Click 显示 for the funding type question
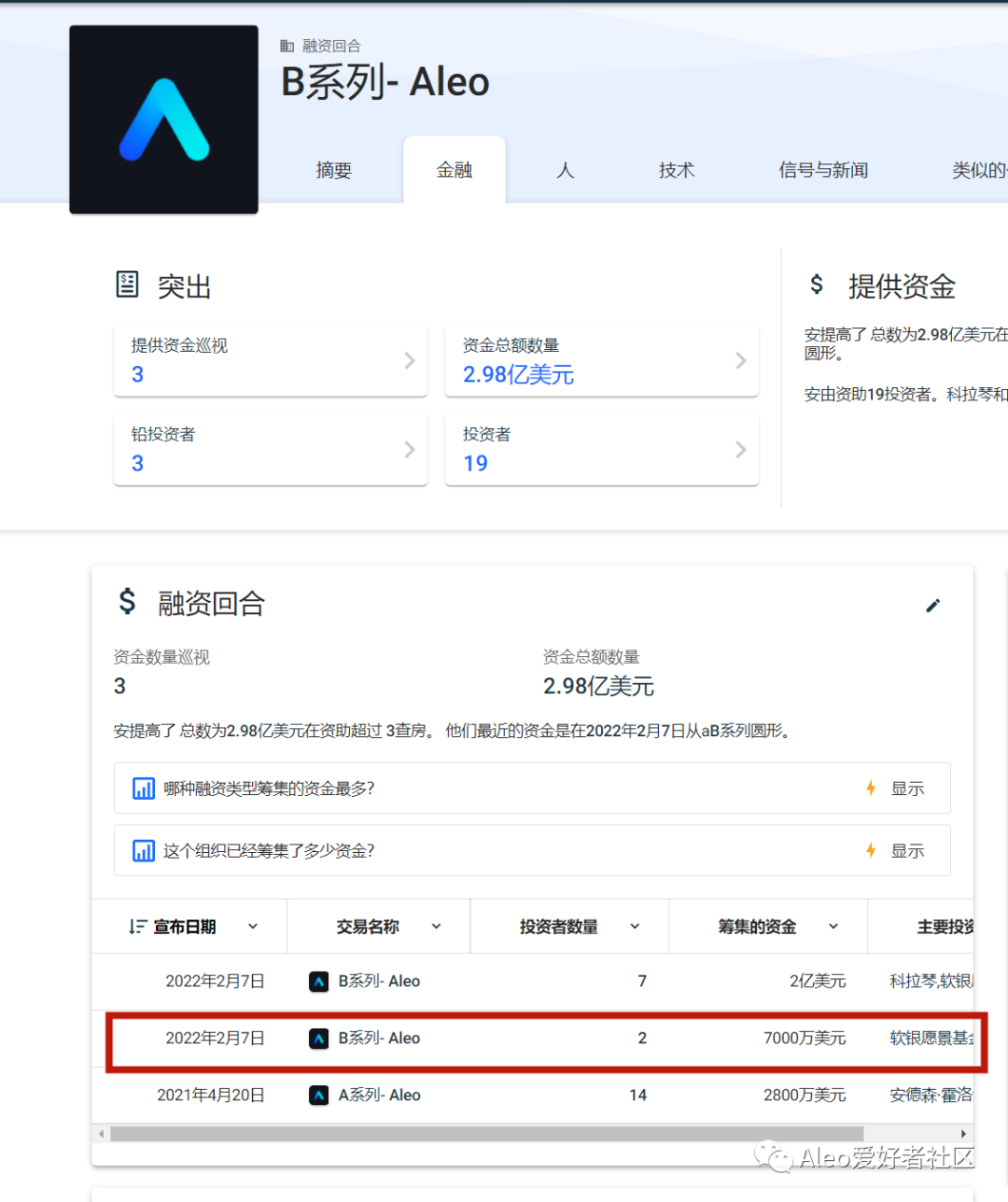1008x1202 pixels. [x=907, y=789]
